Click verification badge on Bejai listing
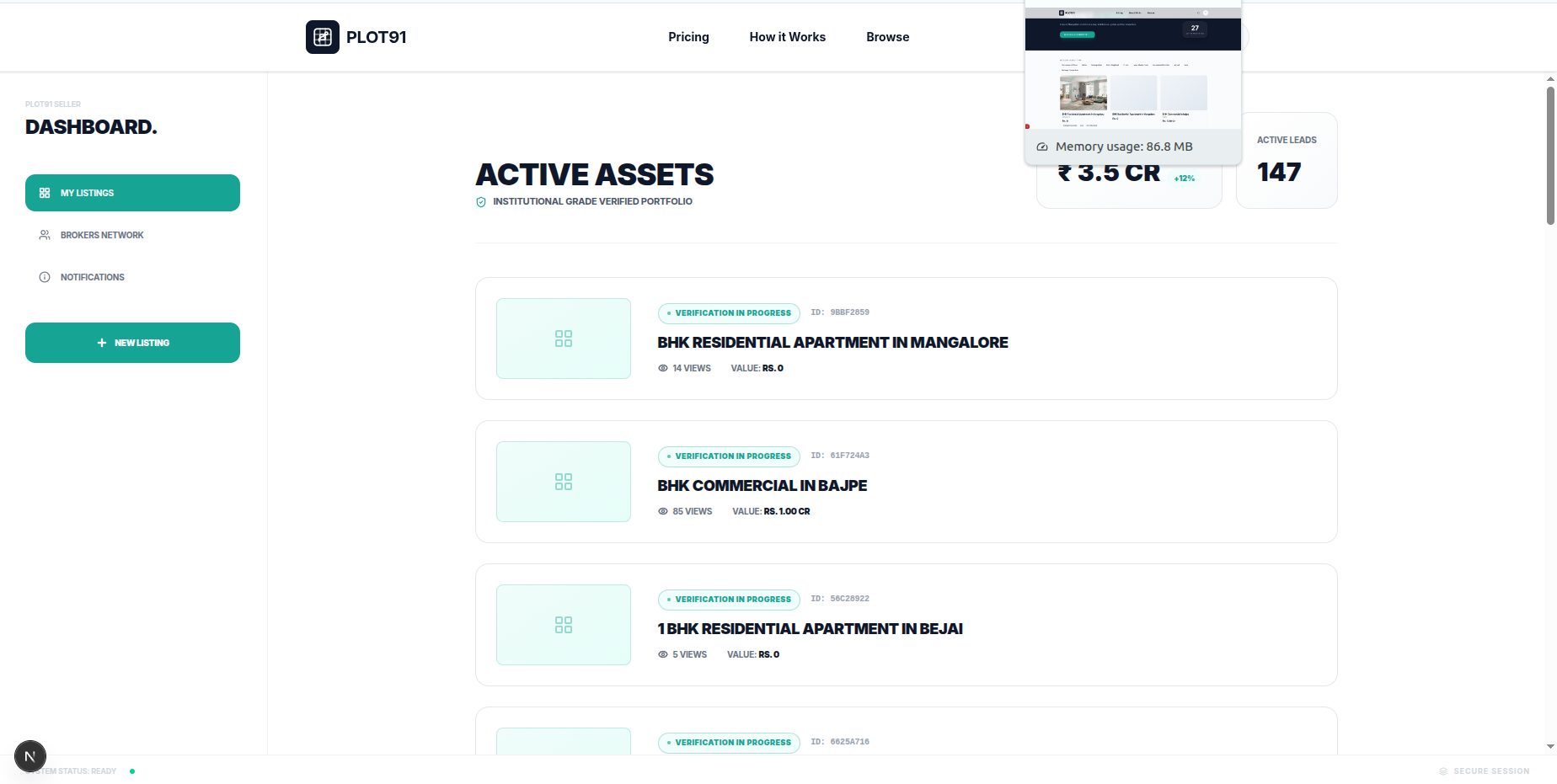This screenshot has height=784, width=1557. coord(729,600)
